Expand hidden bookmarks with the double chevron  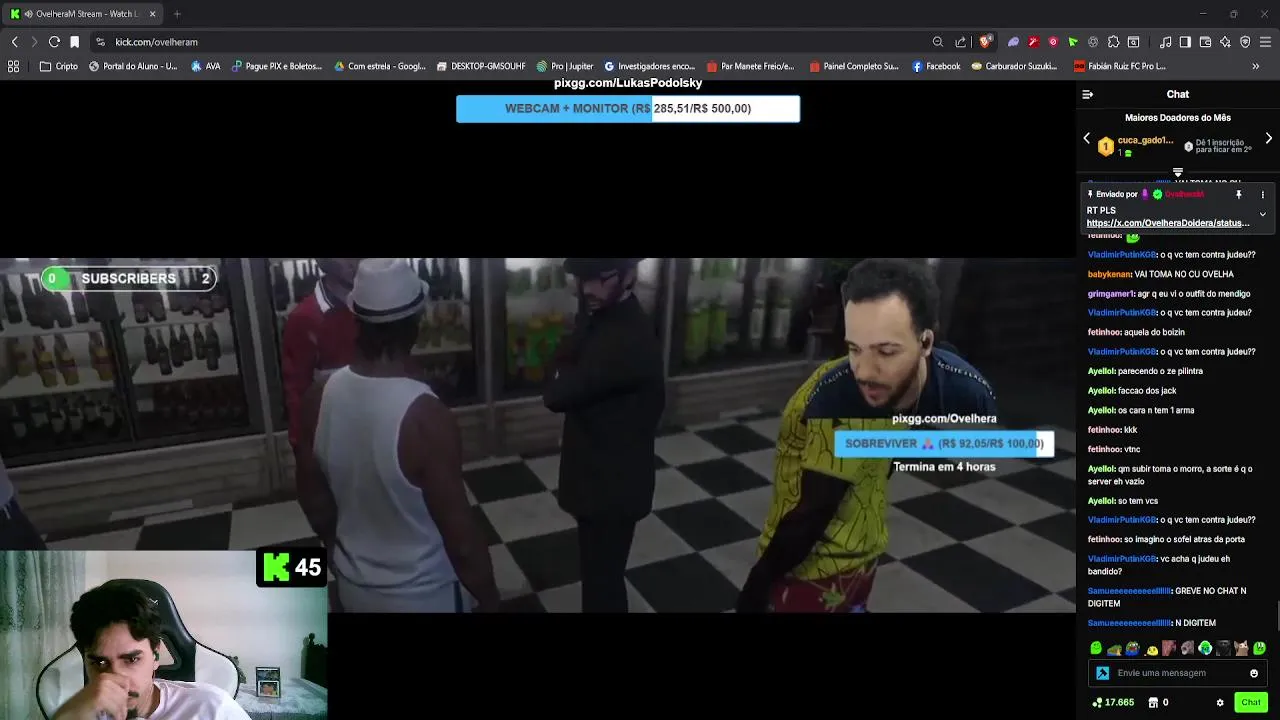(x=1256, y=66)
